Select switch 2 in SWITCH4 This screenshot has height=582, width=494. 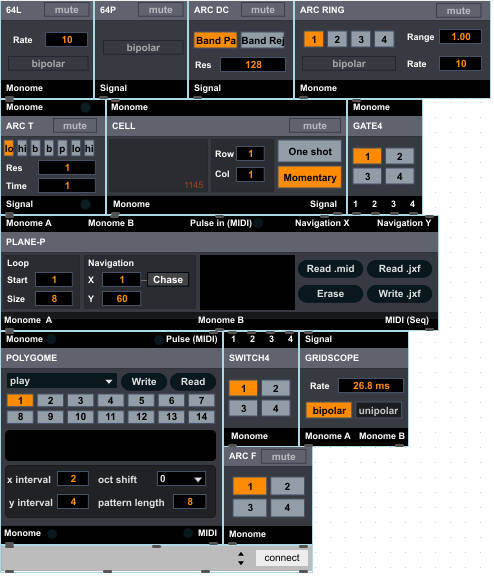pyautogui.click(x=275, y=388)
